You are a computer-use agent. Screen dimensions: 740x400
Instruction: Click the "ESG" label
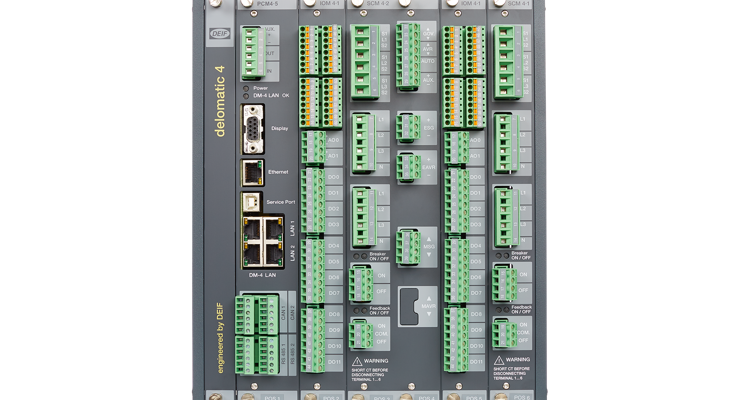point(429,128)
